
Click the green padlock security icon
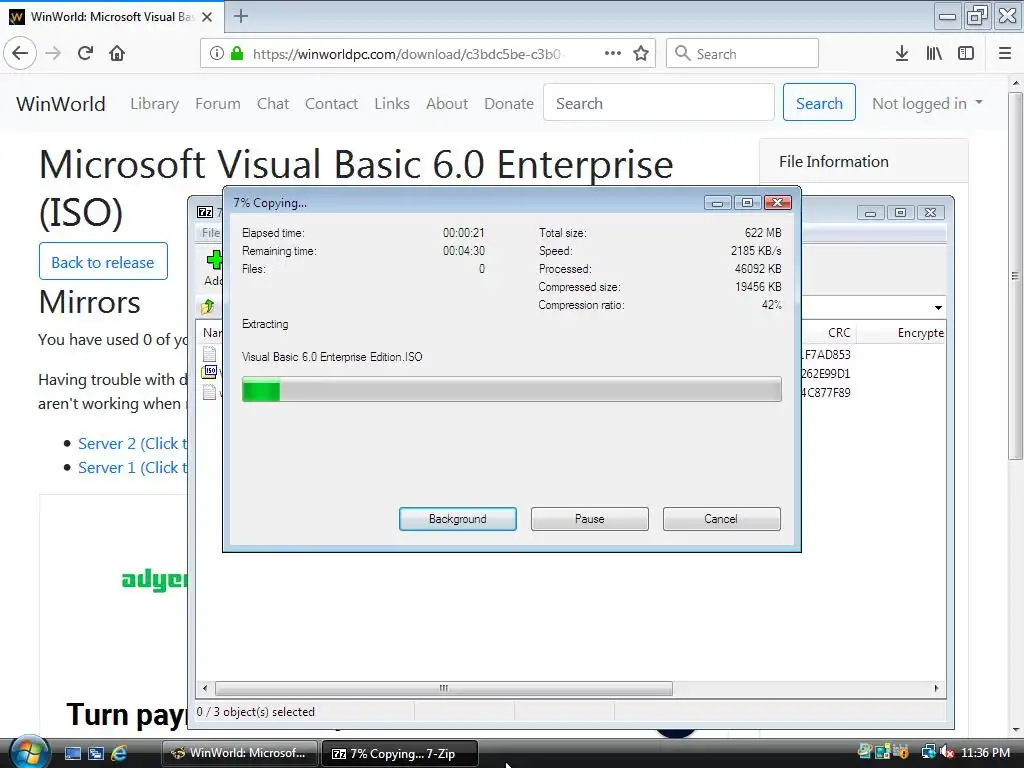pyautogui.click(x=236, y=54)
